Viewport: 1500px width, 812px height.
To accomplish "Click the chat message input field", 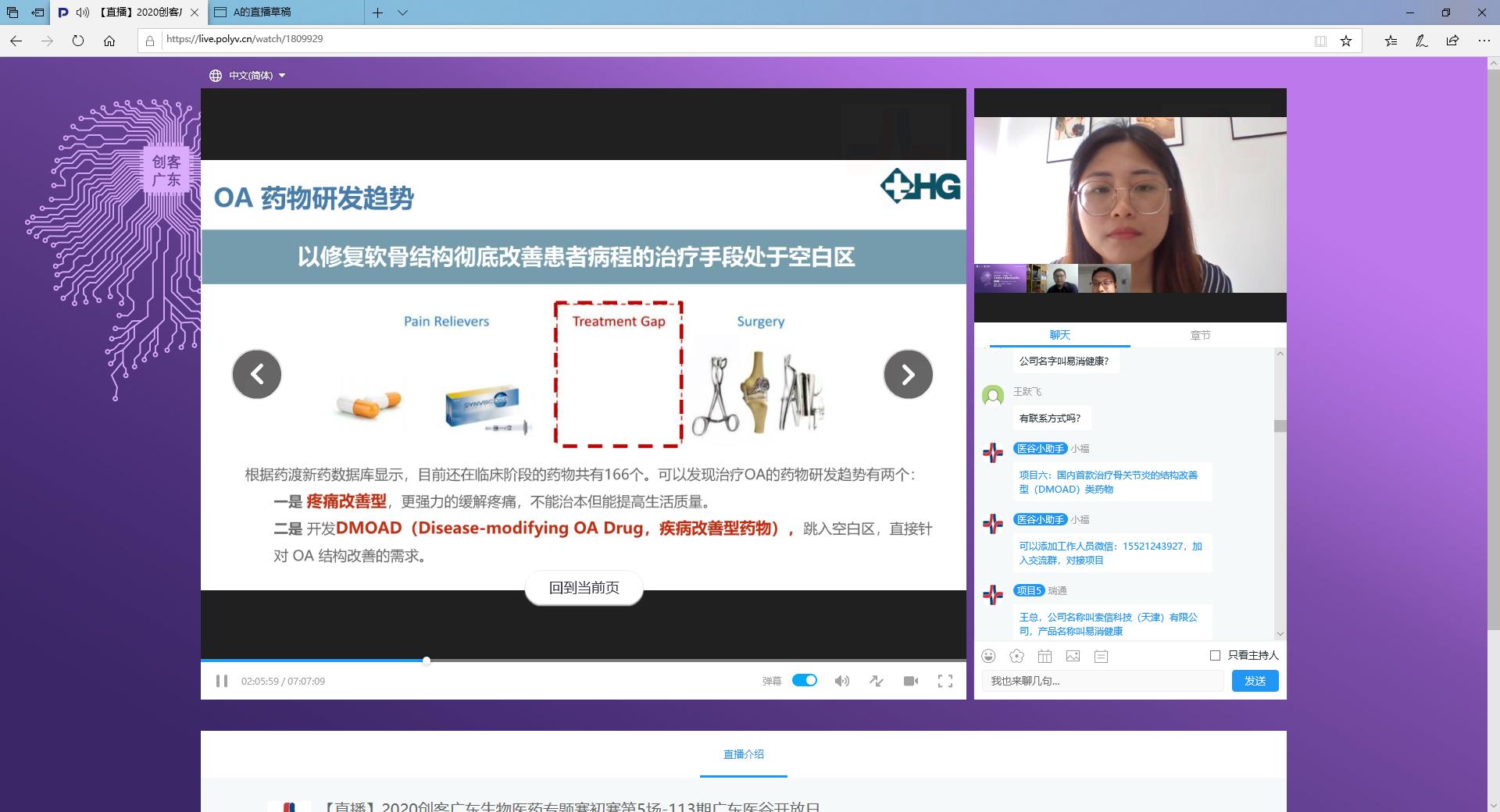I will [x=1102, y=681].
